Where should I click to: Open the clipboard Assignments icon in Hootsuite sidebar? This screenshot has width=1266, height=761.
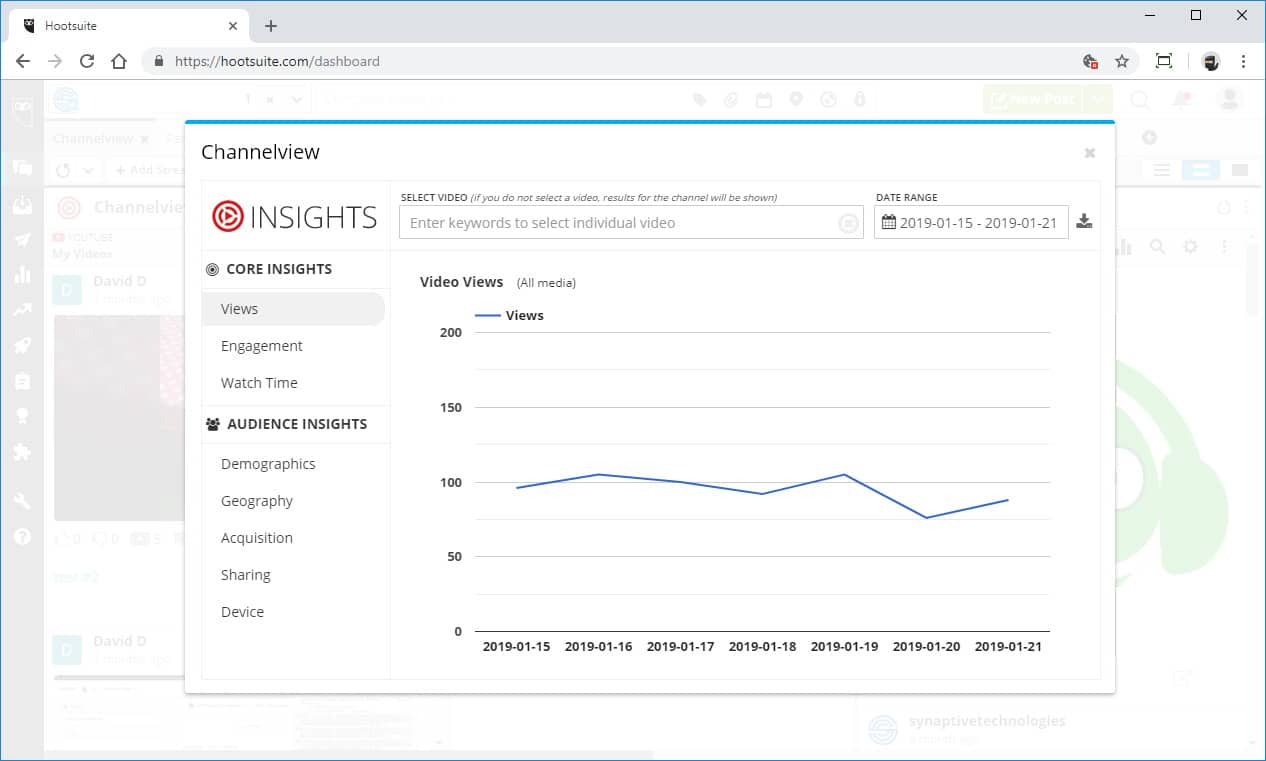coord(22,381)
